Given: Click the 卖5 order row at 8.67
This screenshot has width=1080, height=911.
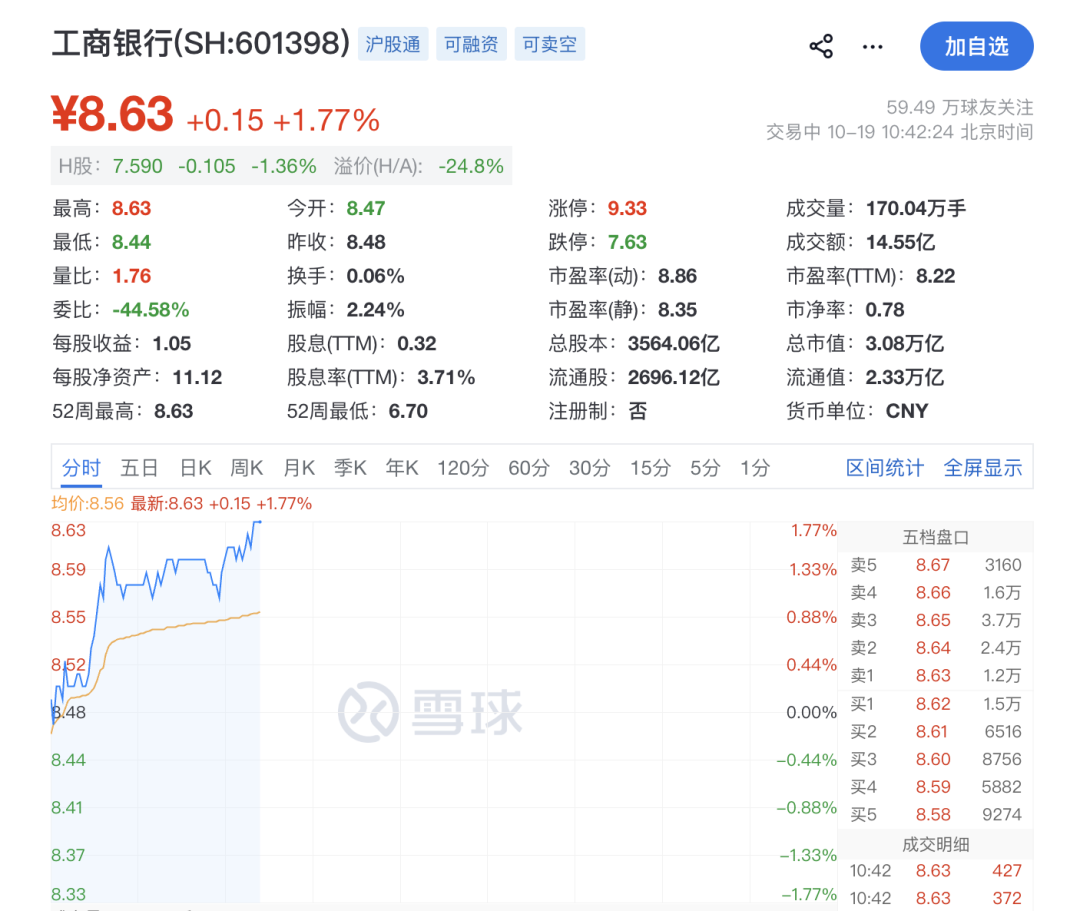Looking at the screenshot, I should (x=936, y=565).
